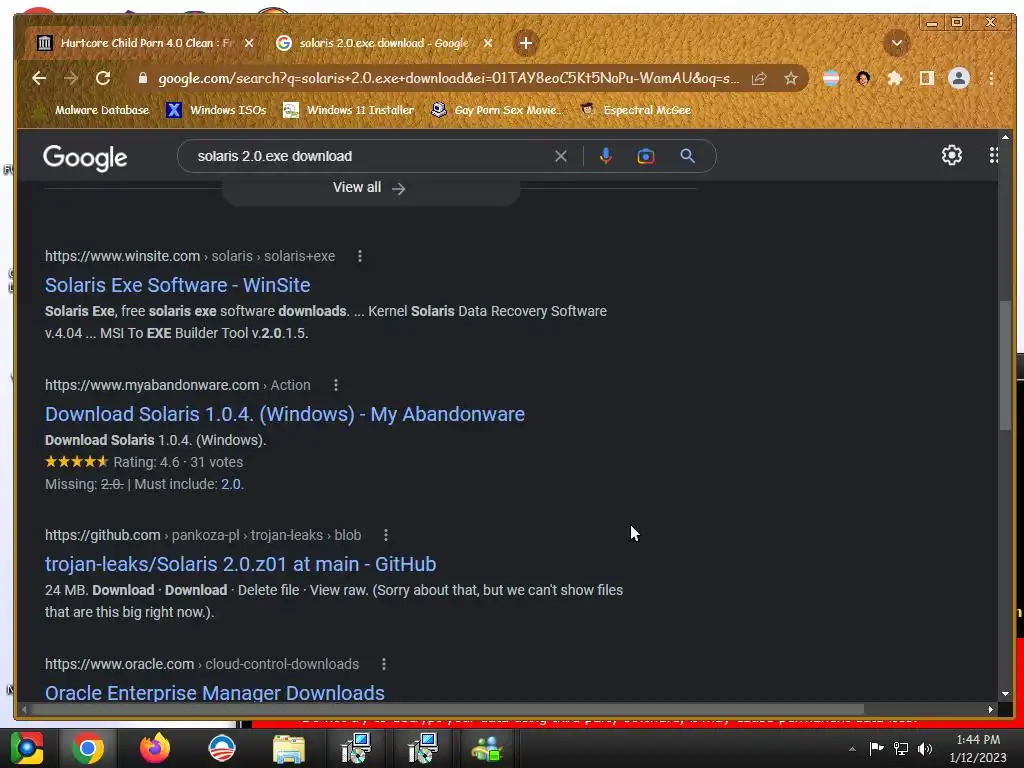
Task: Open the Windows 11 Installer bookmark
Action: point(349,110)
